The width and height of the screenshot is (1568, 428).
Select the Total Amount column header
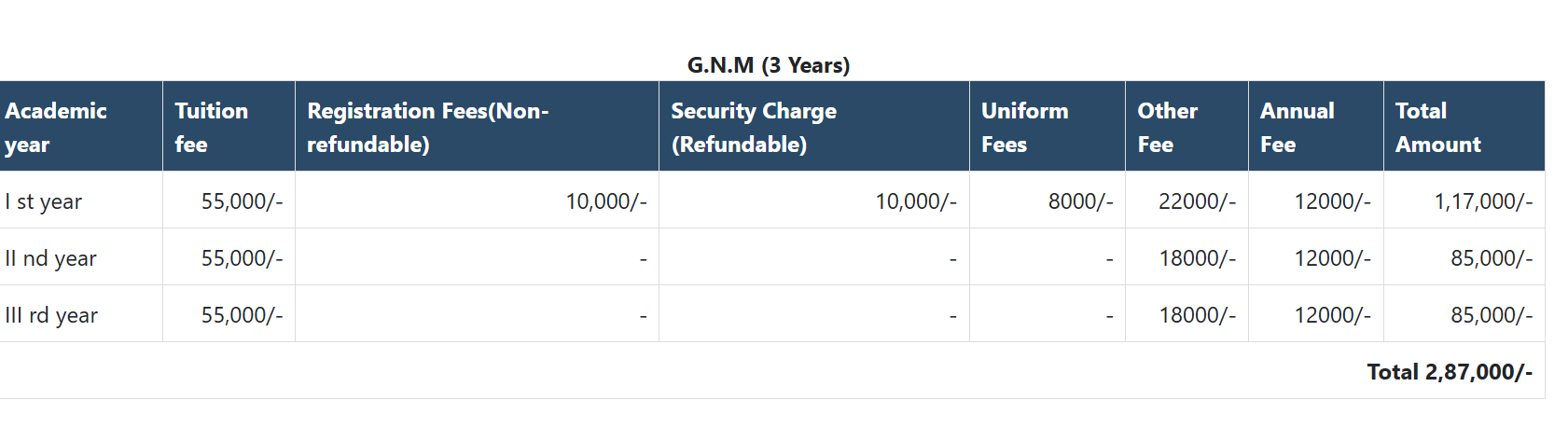point(1437,127)
